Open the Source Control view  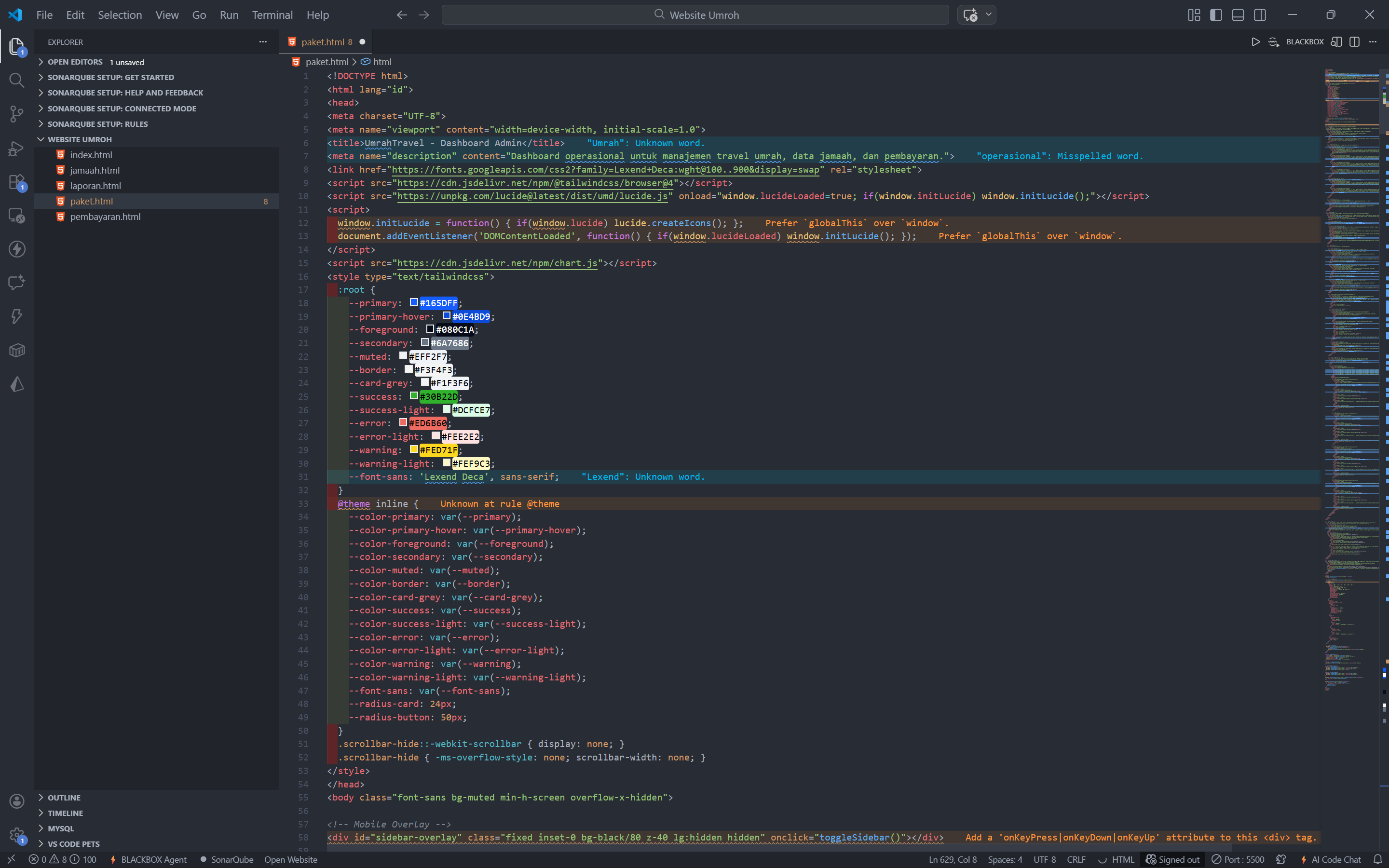click(17, 114)
